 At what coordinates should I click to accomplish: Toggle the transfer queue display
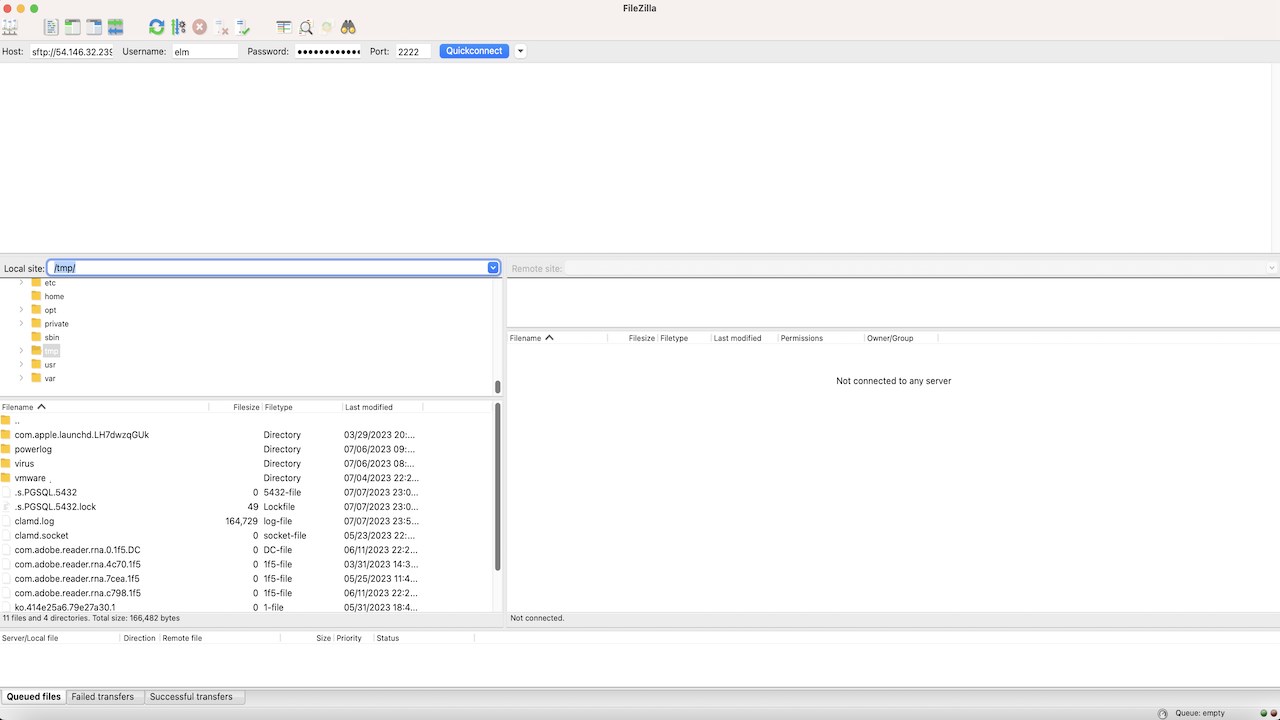(x=116, y=27)
